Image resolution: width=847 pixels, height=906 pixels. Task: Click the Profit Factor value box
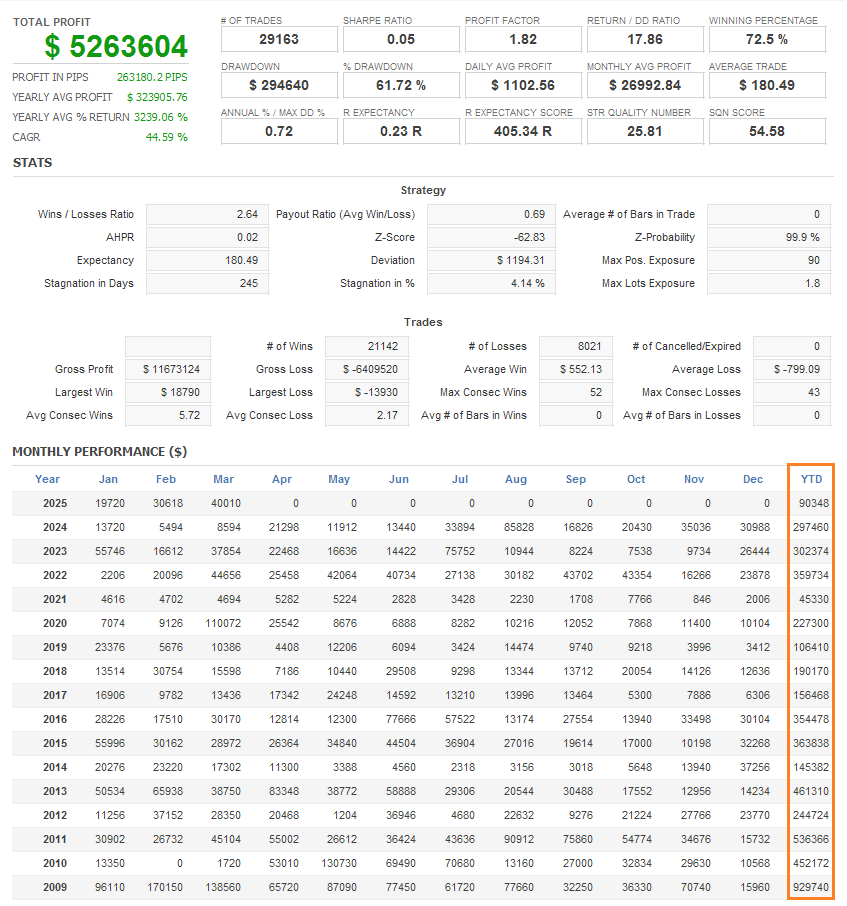[523, 39]
